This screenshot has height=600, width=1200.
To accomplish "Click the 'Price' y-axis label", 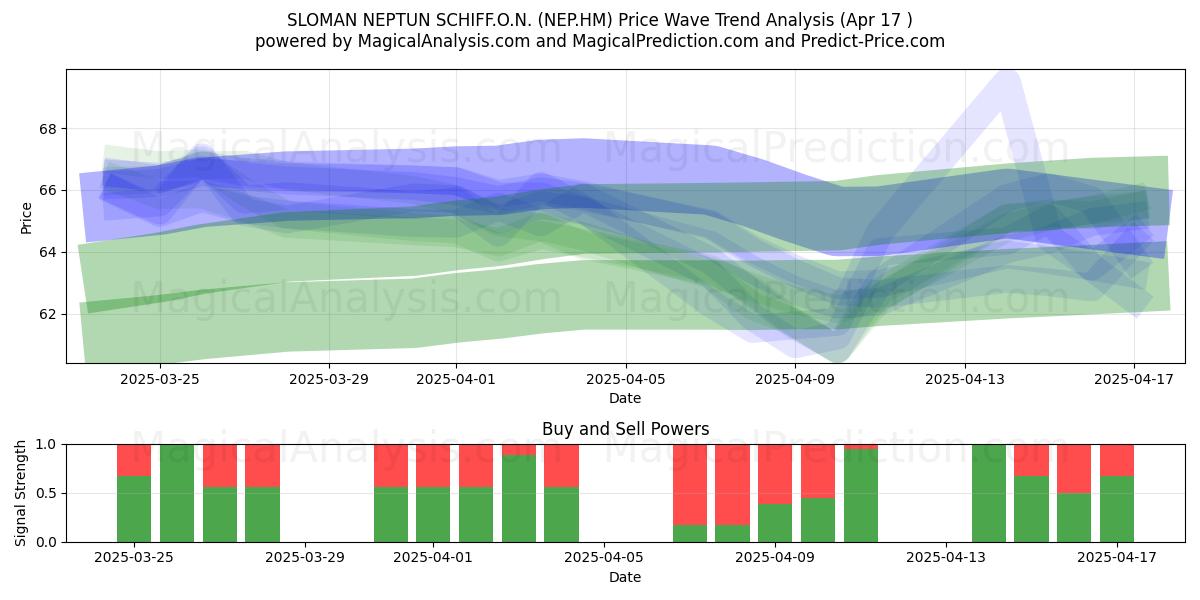I will [x=26, y=217].
